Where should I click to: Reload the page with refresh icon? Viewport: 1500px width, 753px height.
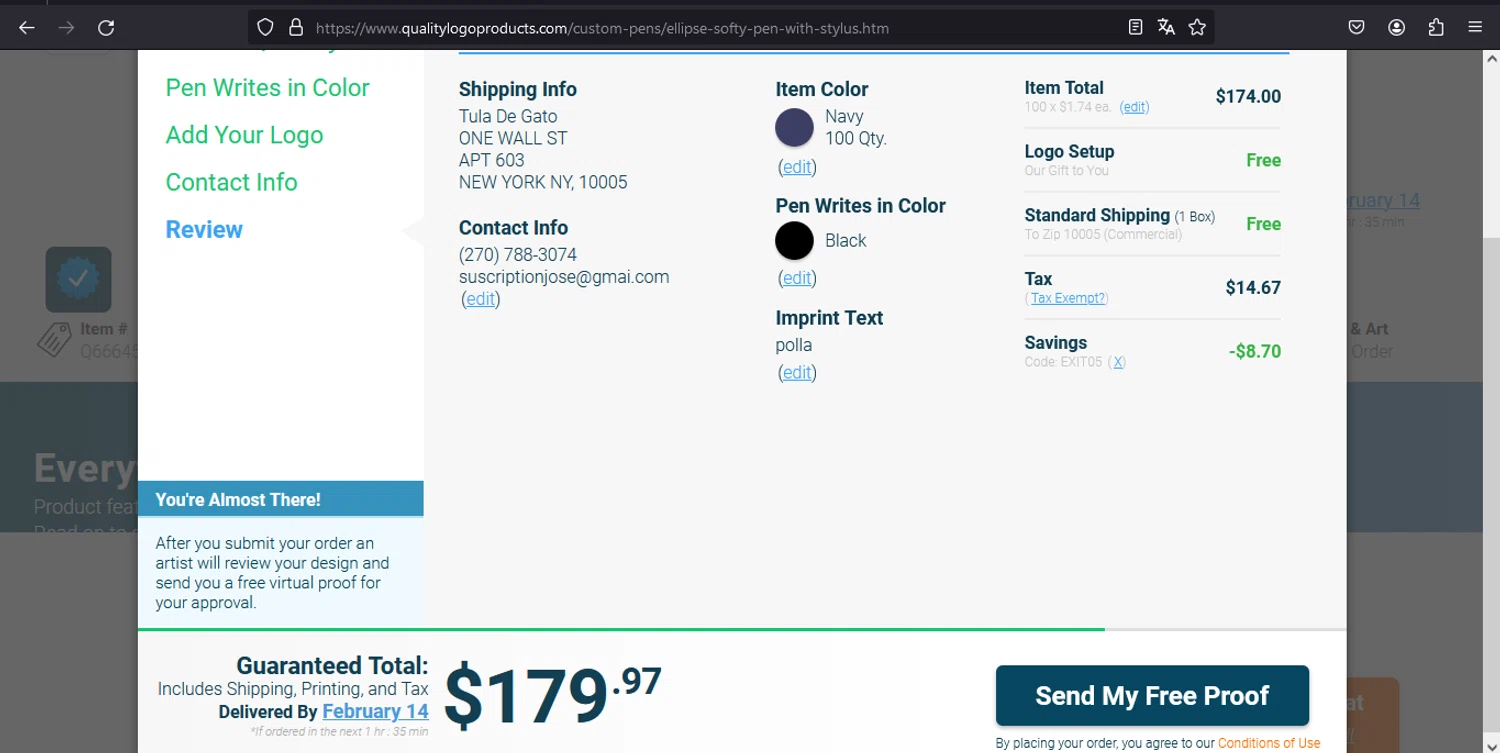(106, 28)
